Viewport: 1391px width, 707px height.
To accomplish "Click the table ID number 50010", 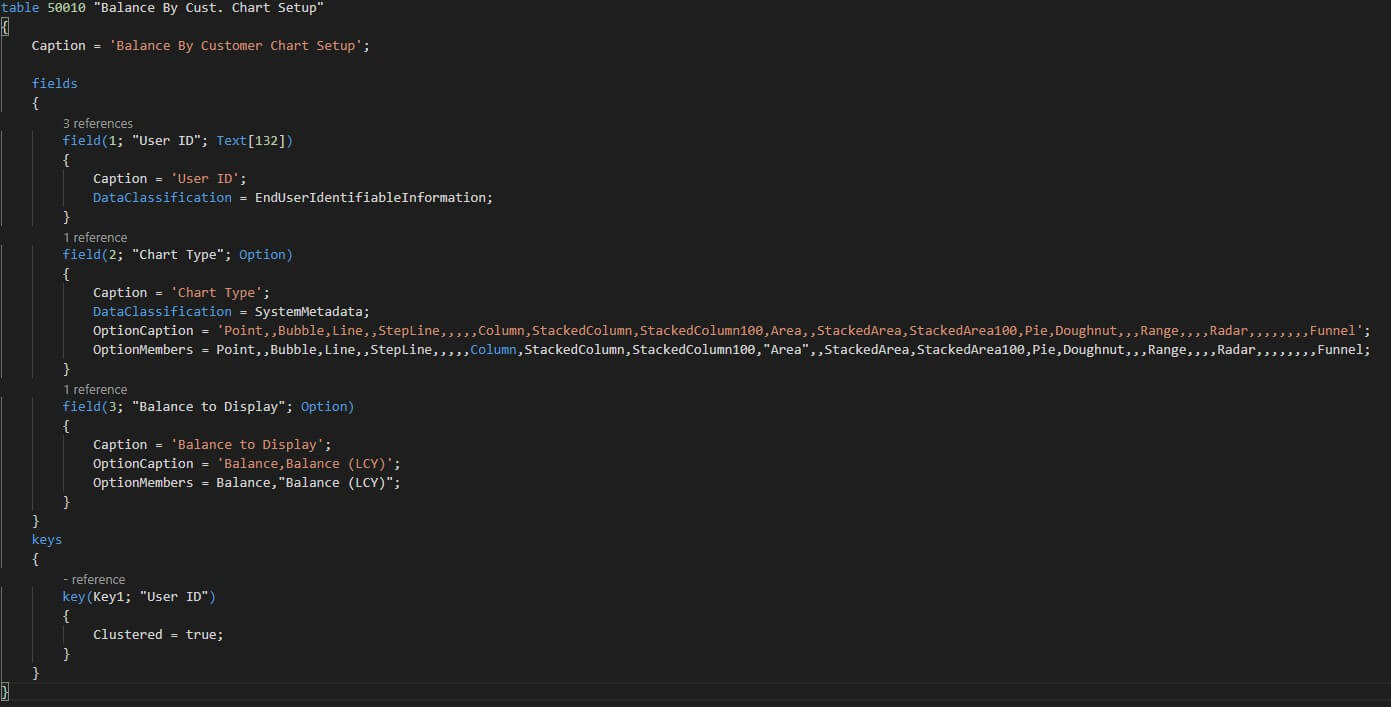I will pos(66,8).
